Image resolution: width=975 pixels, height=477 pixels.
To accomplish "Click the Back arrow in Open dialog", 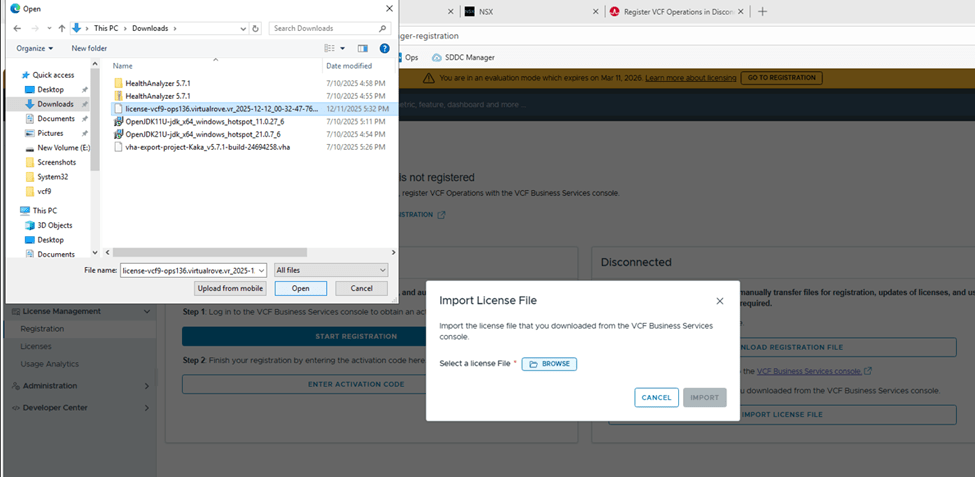I will [x=19, y=28].
